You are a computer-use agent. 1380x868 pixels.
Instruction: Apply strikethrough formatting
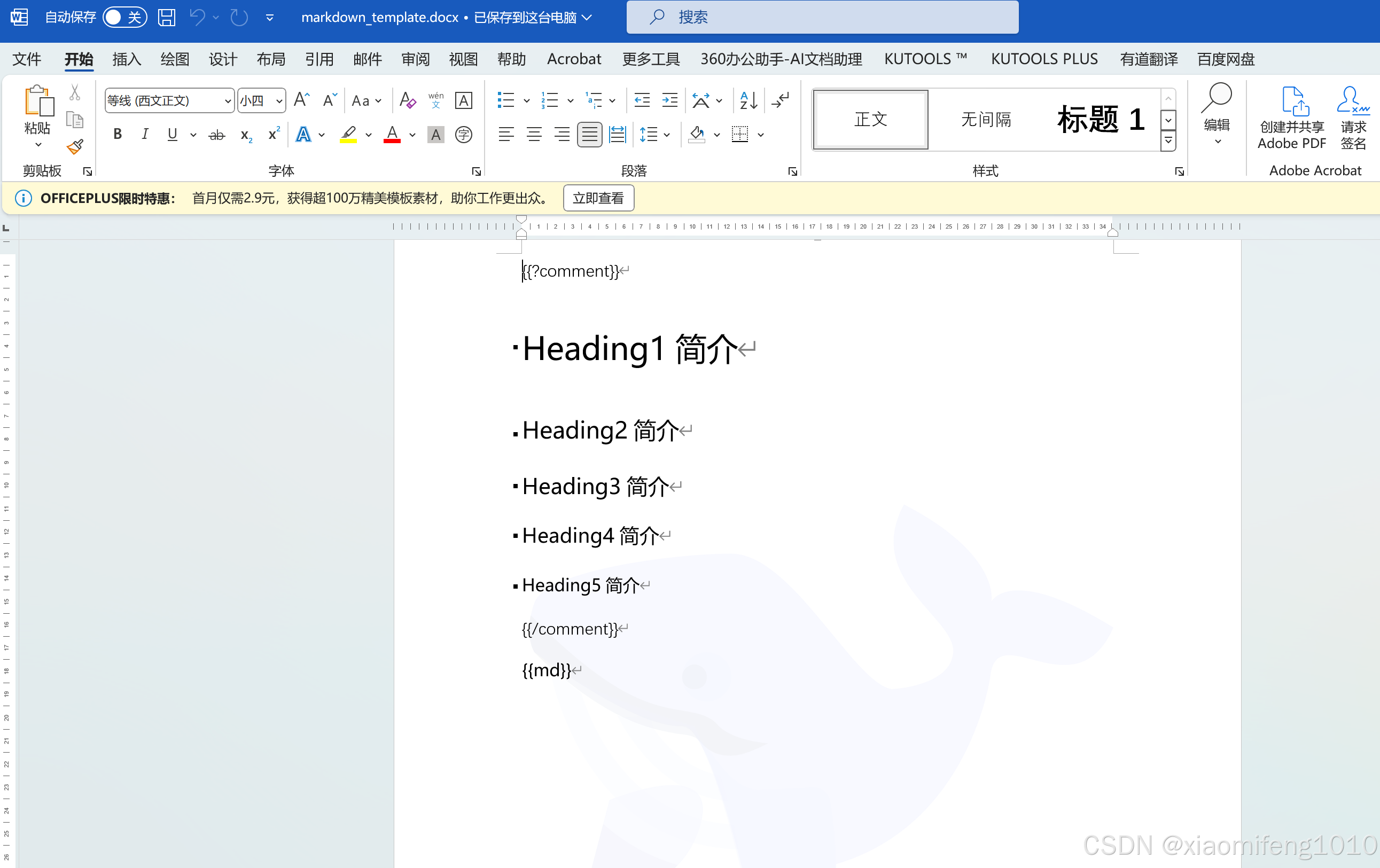coord(216,135)
